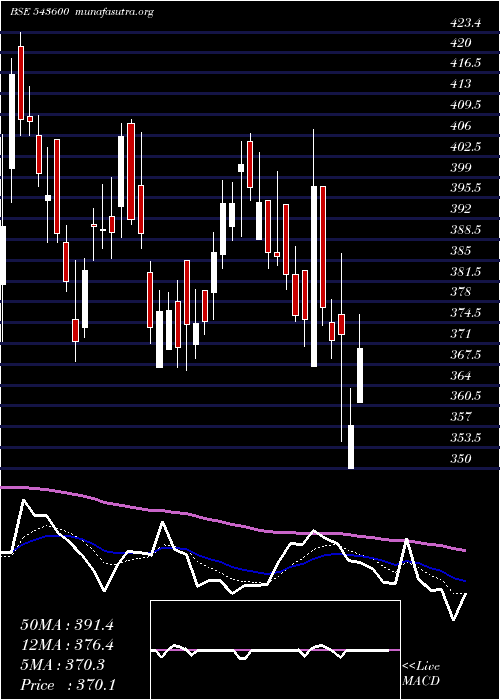Click the 416.5 price axis label

(x=466, y=63)
